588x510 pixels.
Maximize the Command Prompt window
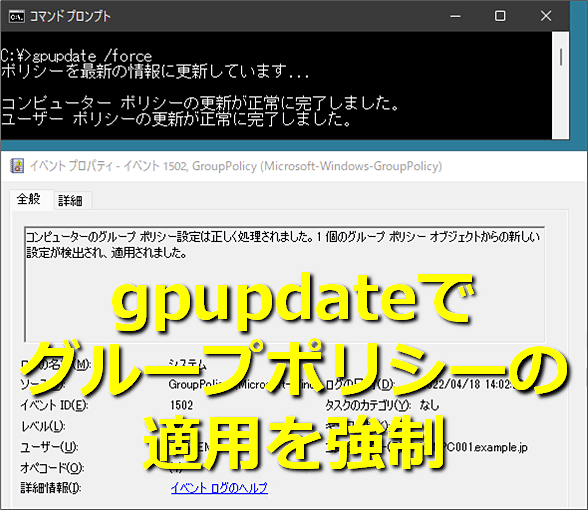pos(500,16)
